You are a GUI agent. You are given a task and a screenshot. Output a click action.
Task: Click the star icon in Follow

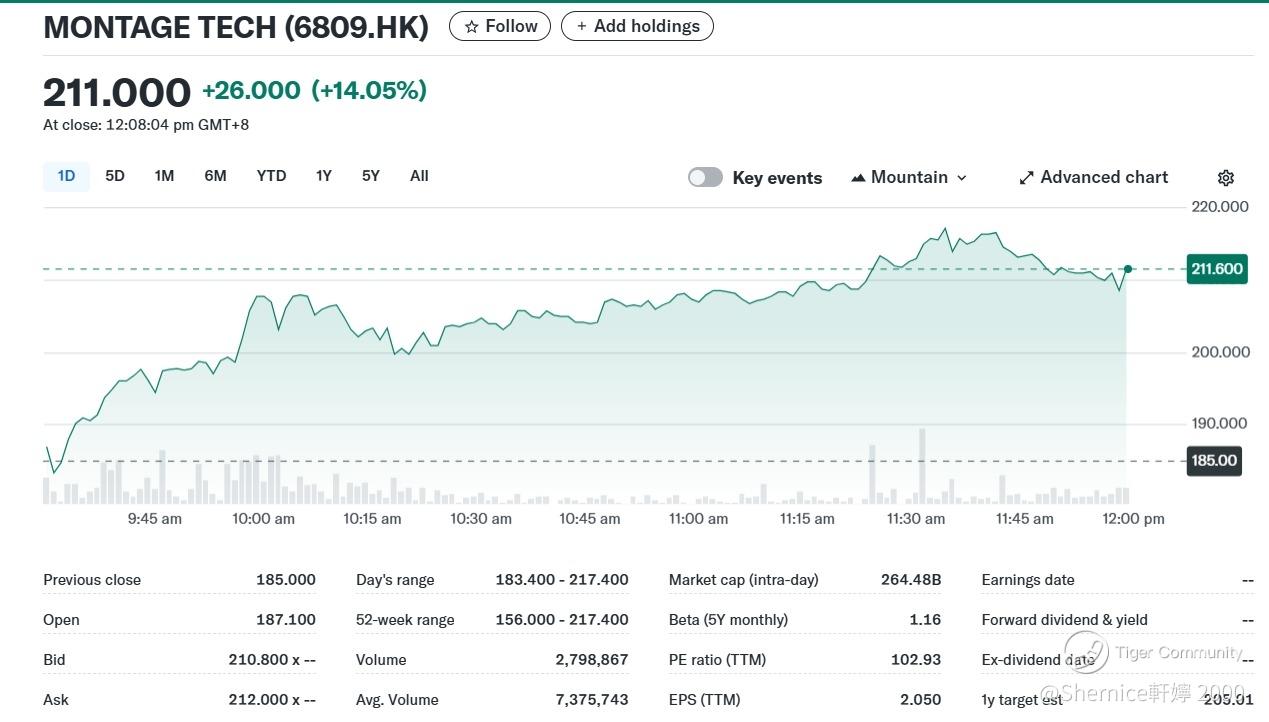[472, 27]
